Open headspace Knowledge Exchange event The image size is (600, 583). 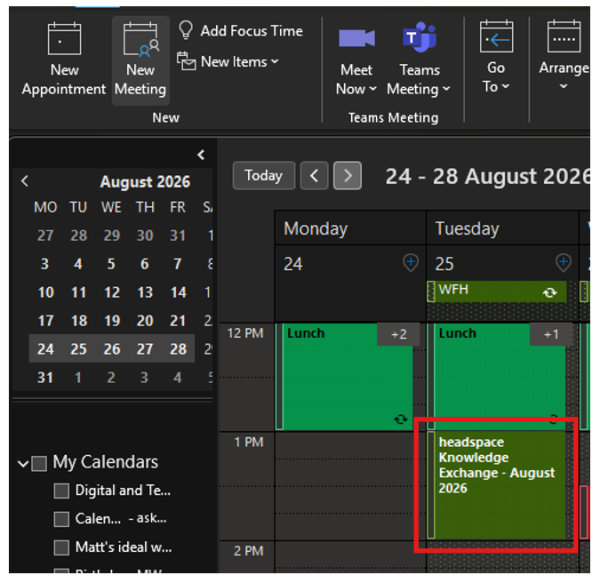[496, 485]
